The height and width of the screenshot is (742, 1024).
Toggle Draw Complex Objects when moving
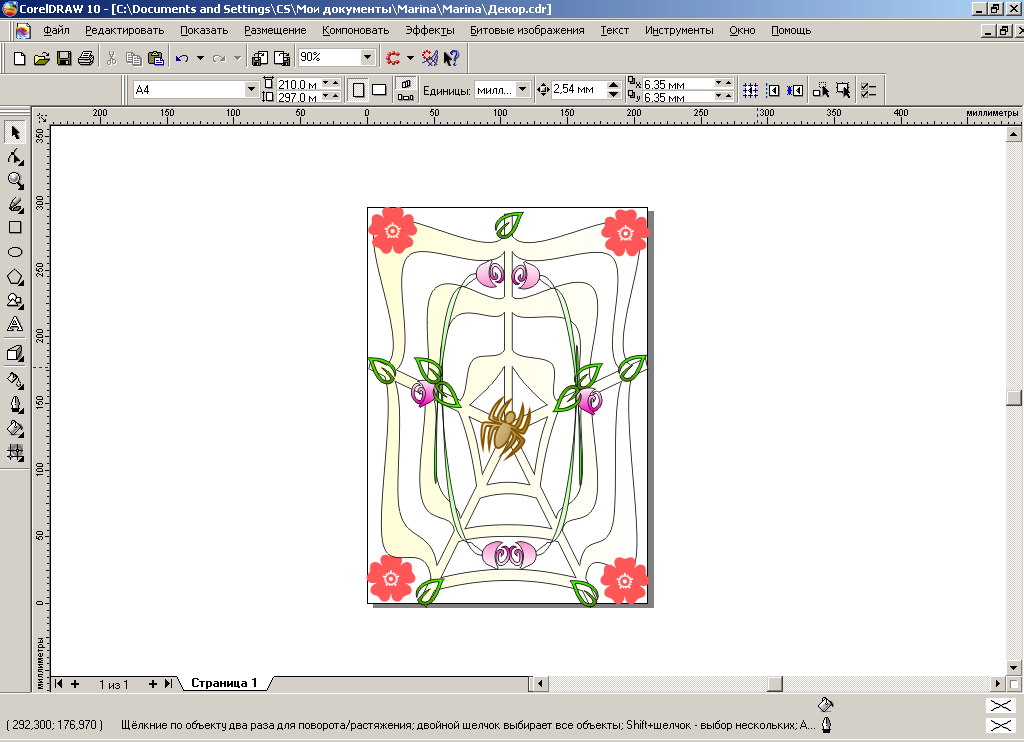tap(821, 90)
